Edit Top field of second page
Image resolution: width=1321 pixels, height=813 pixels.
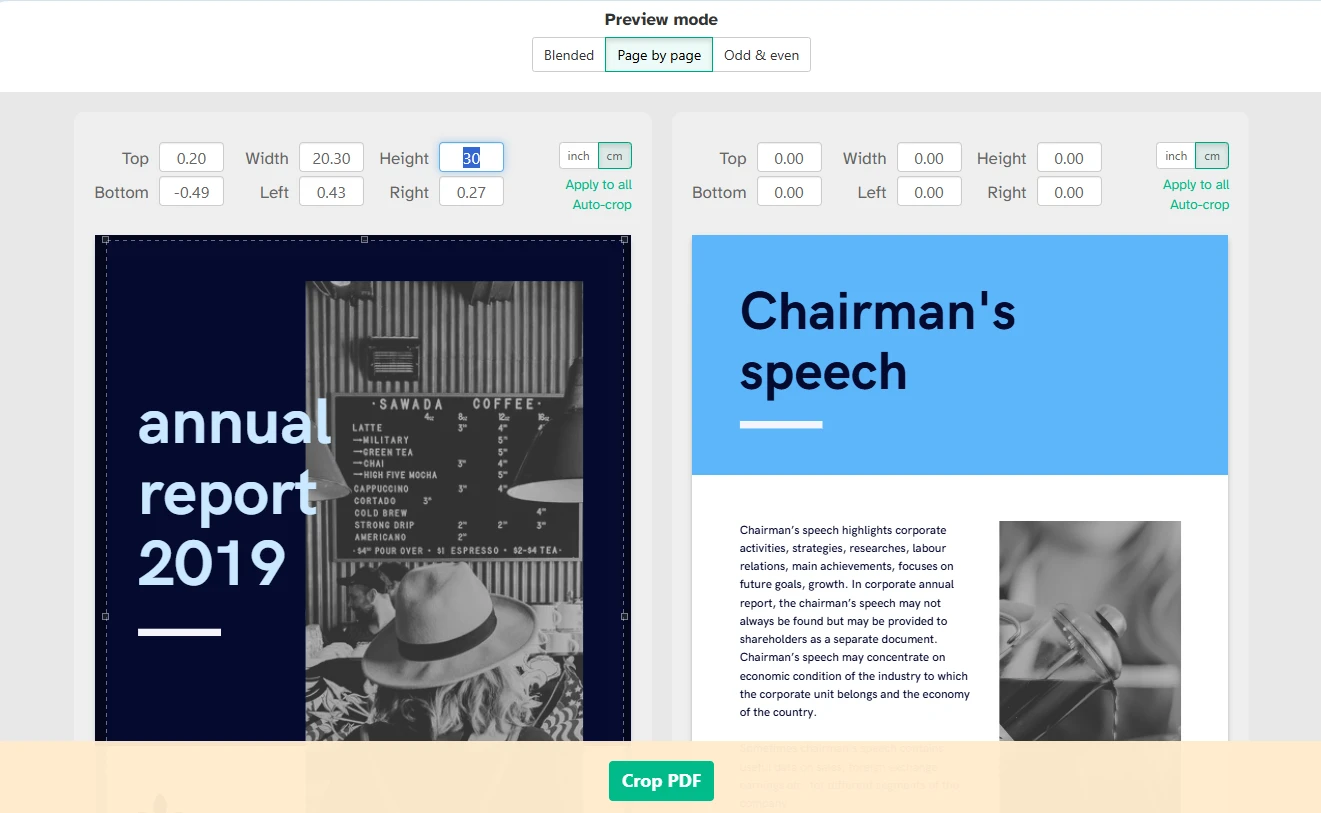point(789,158)
